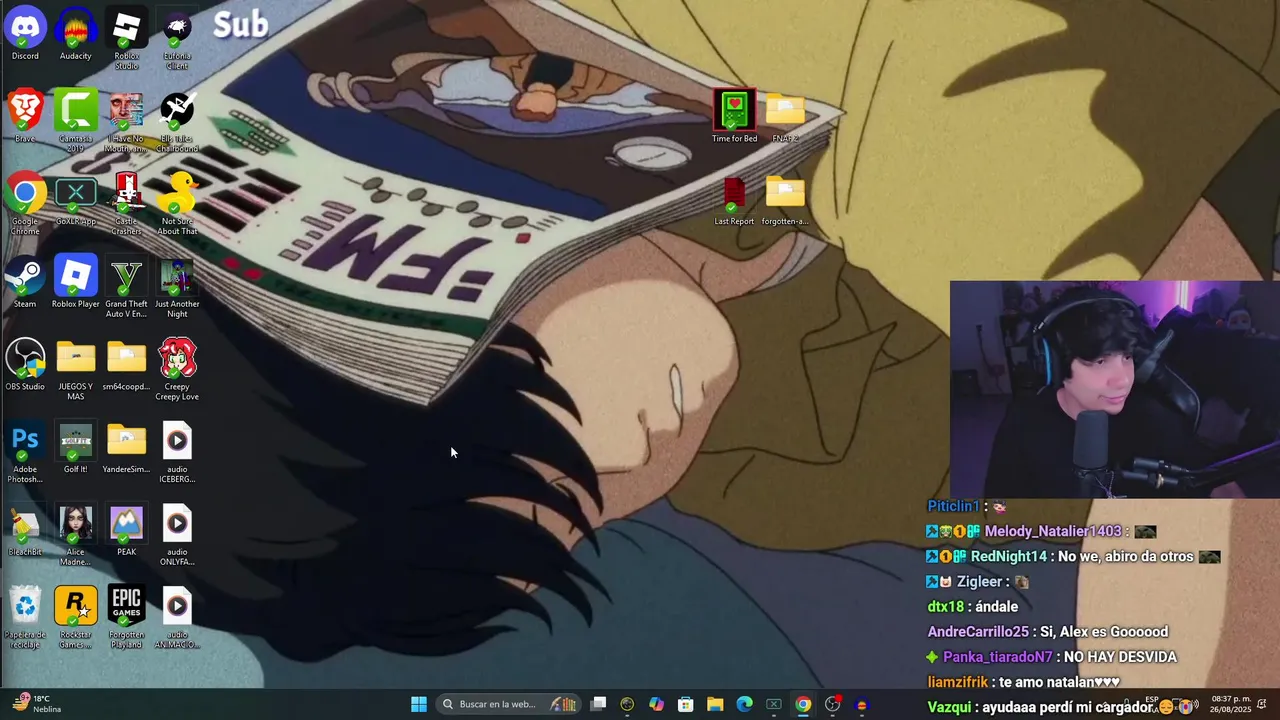Open the GoXLR app on the taskbar
This screenshot has width=1280, height=720.
773,704
